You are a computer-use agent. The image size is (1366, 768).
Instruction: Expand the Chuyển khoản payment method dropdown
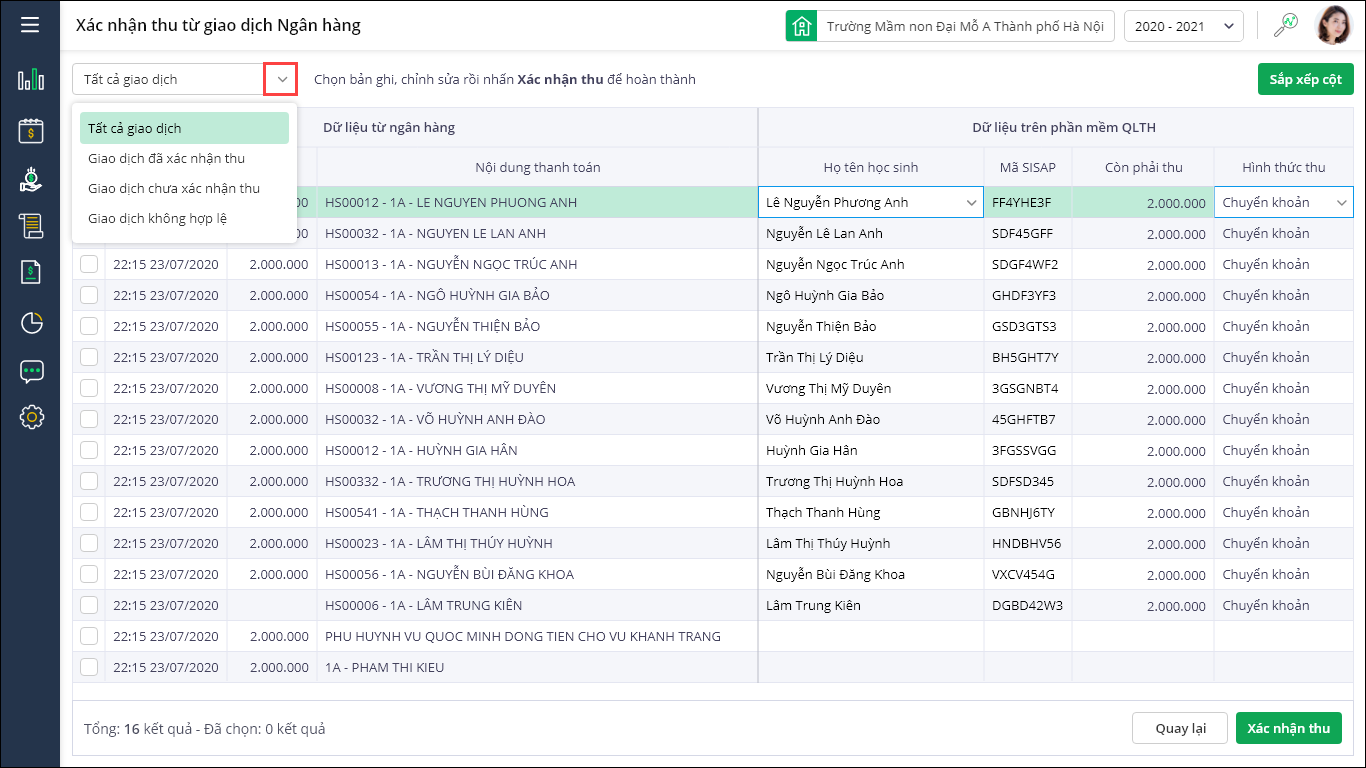tap(1341, 203)
